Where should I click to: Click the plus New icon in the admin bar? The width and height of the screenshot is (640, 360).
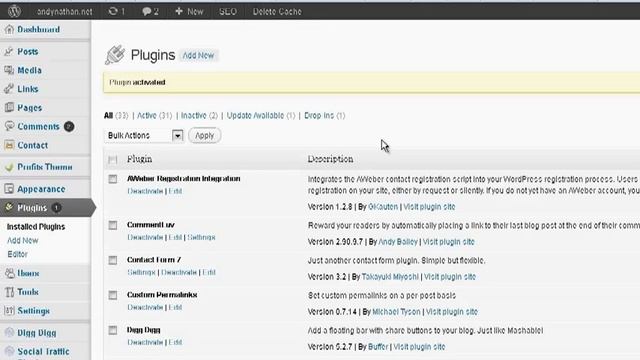[x=179, y=11]
